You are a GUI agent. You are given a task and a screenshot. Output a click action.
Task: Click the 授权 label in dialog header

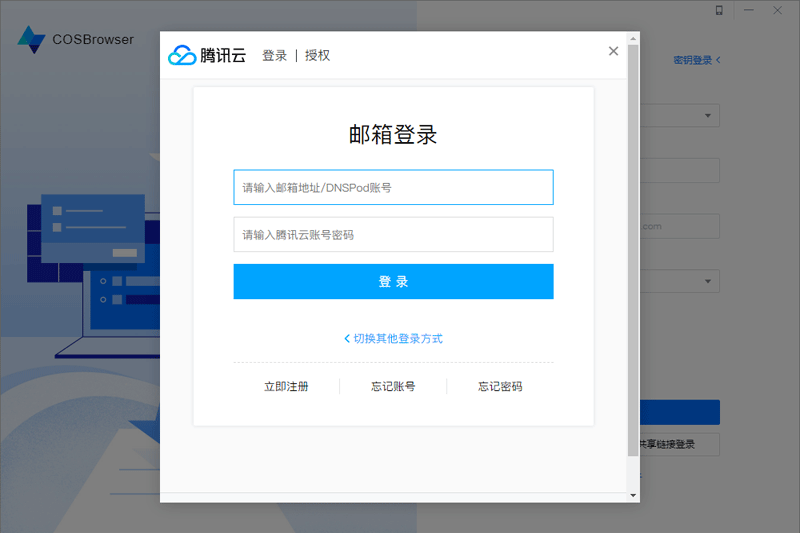coord(317,56)
